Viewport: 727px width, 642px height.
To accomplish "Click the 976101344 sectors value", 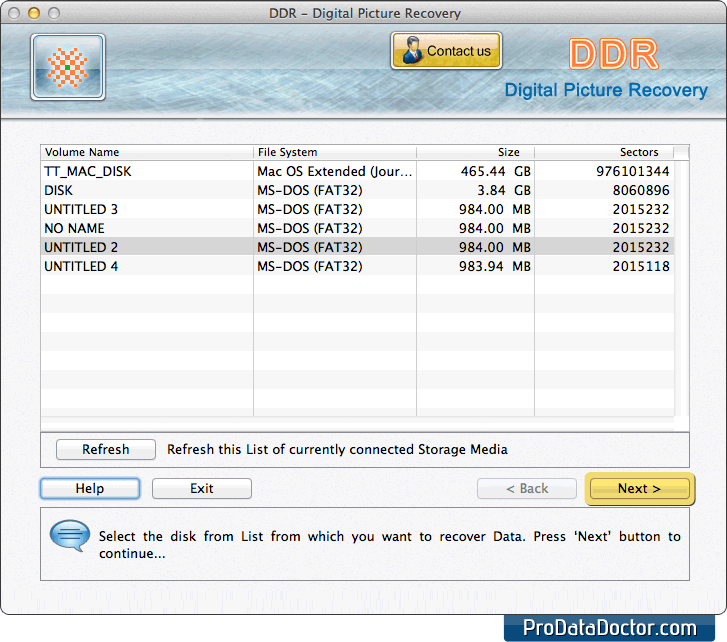I will (632, 171).
